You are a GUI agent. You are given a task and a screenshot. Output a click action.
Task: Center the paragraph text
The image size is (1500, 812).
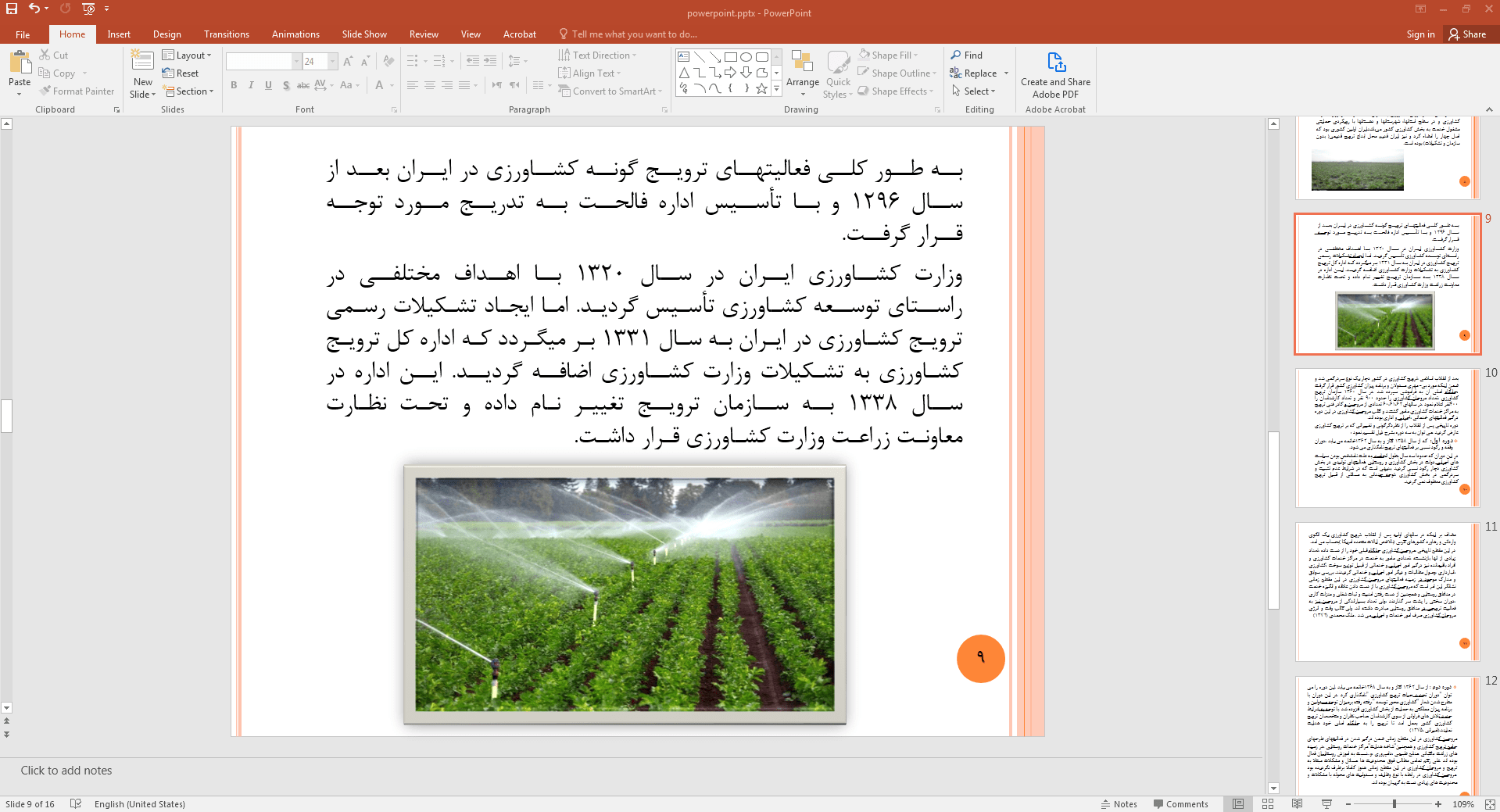coord(429,85)
